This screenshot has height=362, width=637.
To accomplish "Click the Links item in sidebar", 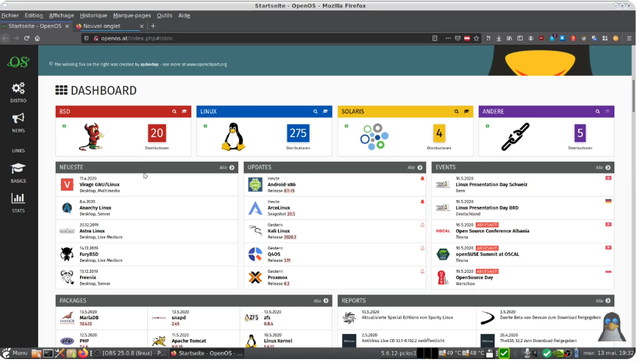I will click(18, 151).
